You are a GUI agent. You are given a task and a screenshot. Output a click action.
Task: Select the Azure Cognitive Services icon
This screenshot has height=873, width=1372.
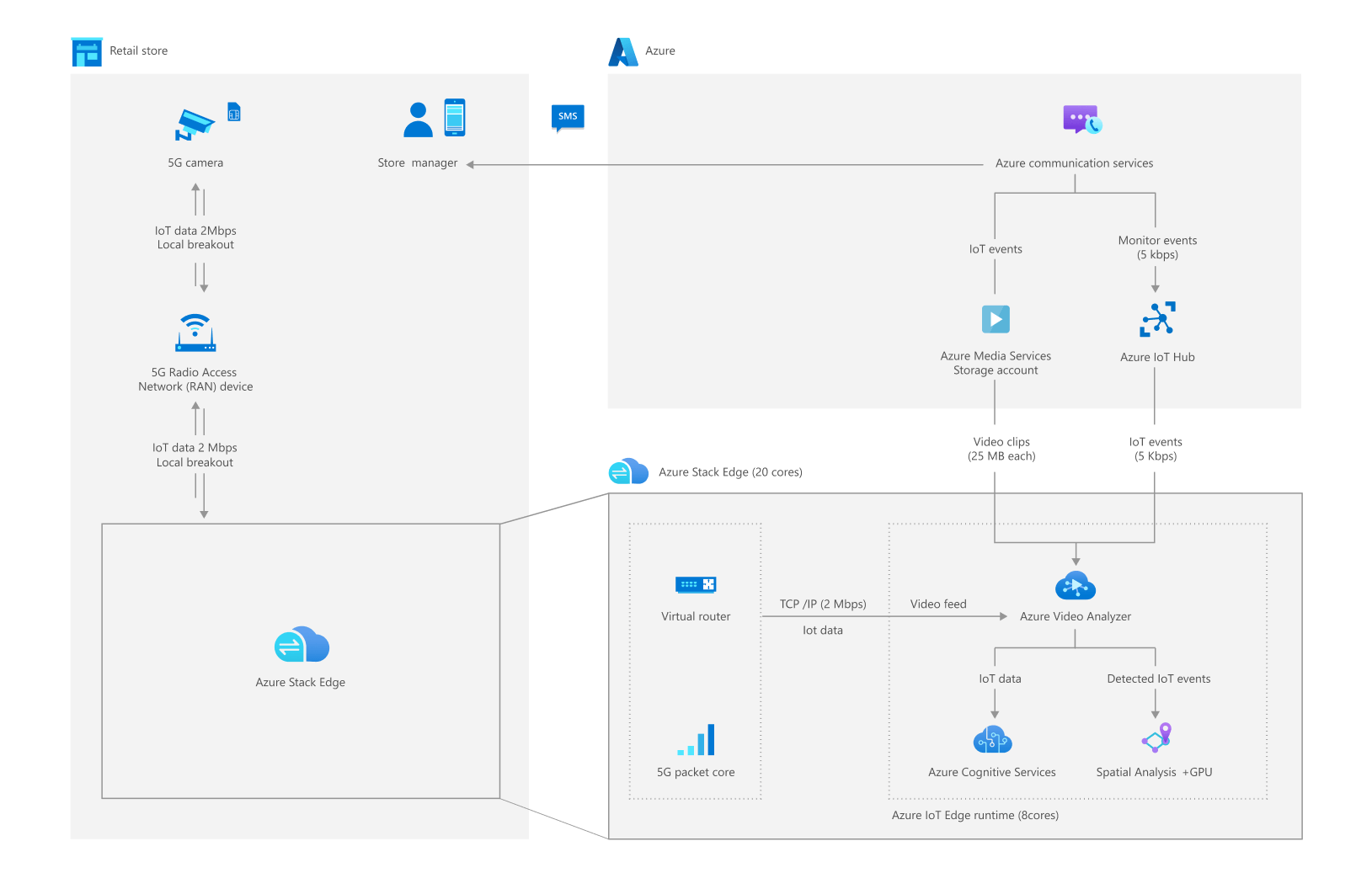pos(992,740)
